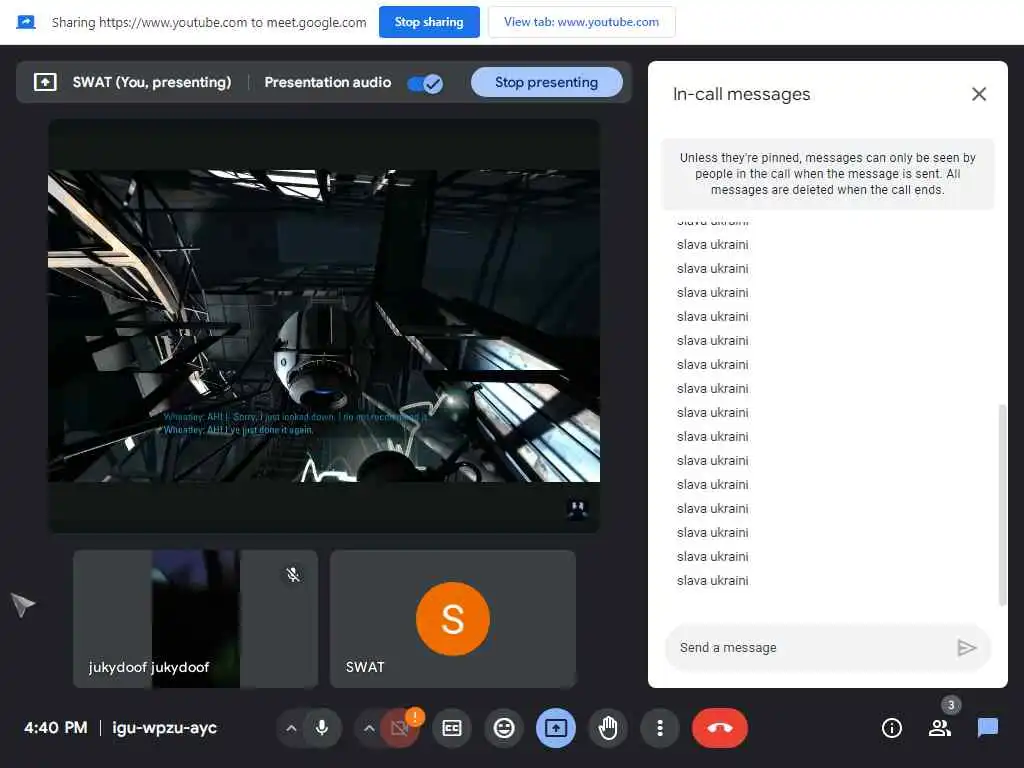Click the small icon below the presentation
Image resolution: width=1024 pixels, height=768 pixels.
(577, 509)
